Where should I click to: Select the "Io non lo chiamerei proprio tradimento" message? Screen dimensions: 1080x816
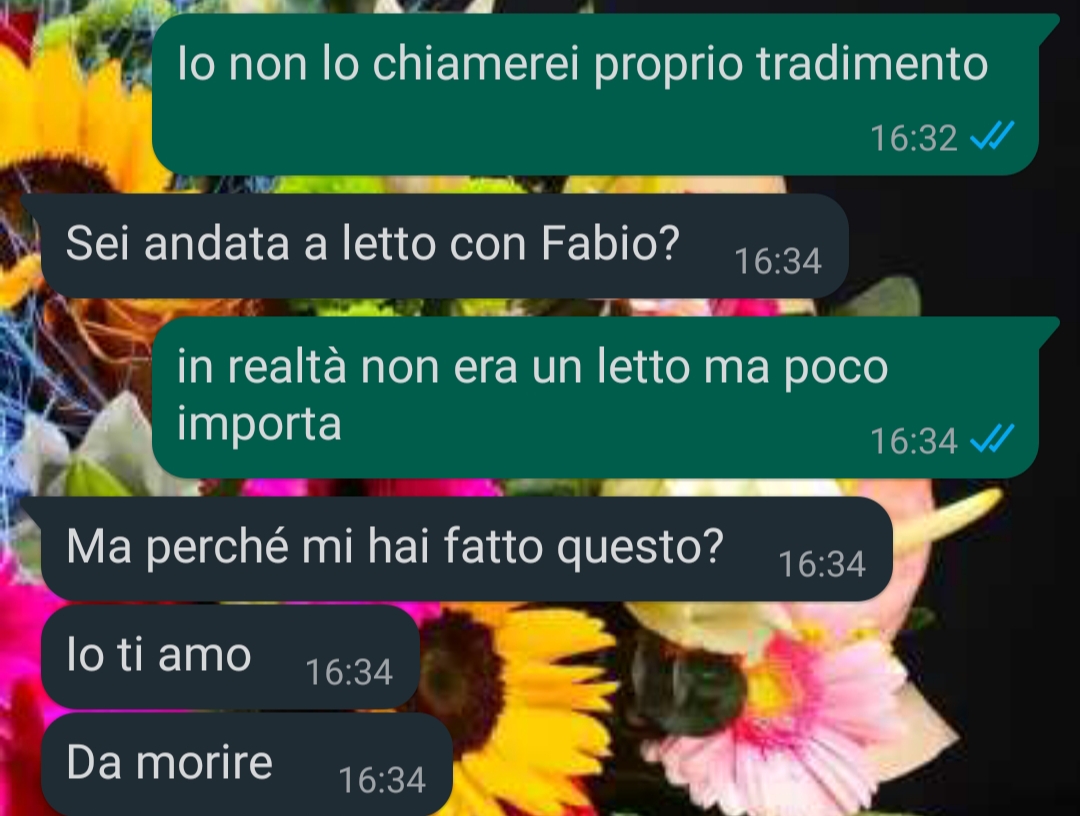(595, 94)
